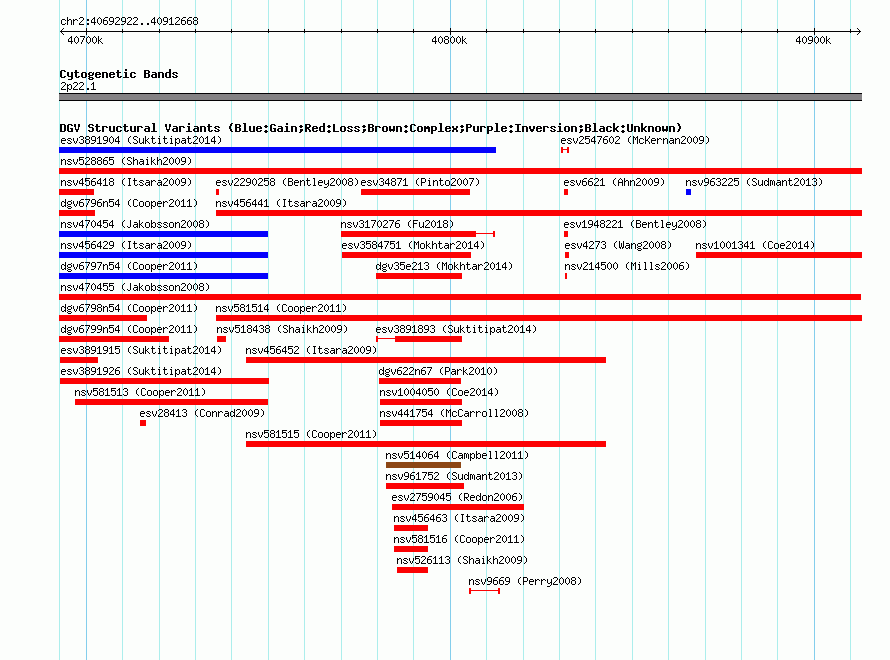Click the 40700k ruler position label
The image size is (890, 660).
[x=85, y=40]
